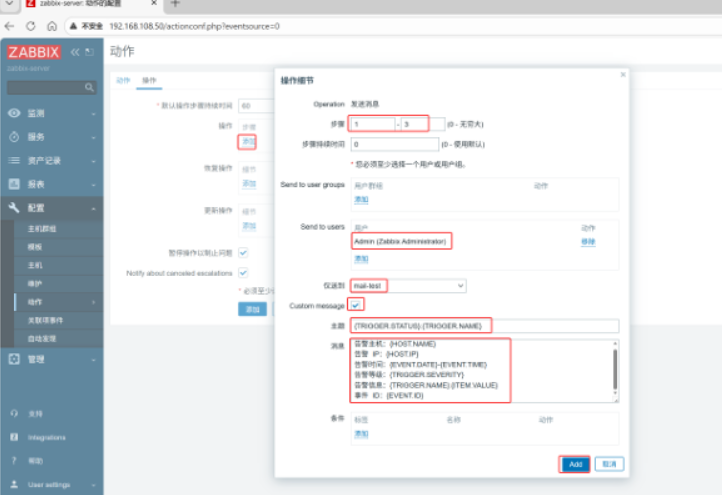Open 主机 under configuration
722x495 pixels.
point(35,265)
